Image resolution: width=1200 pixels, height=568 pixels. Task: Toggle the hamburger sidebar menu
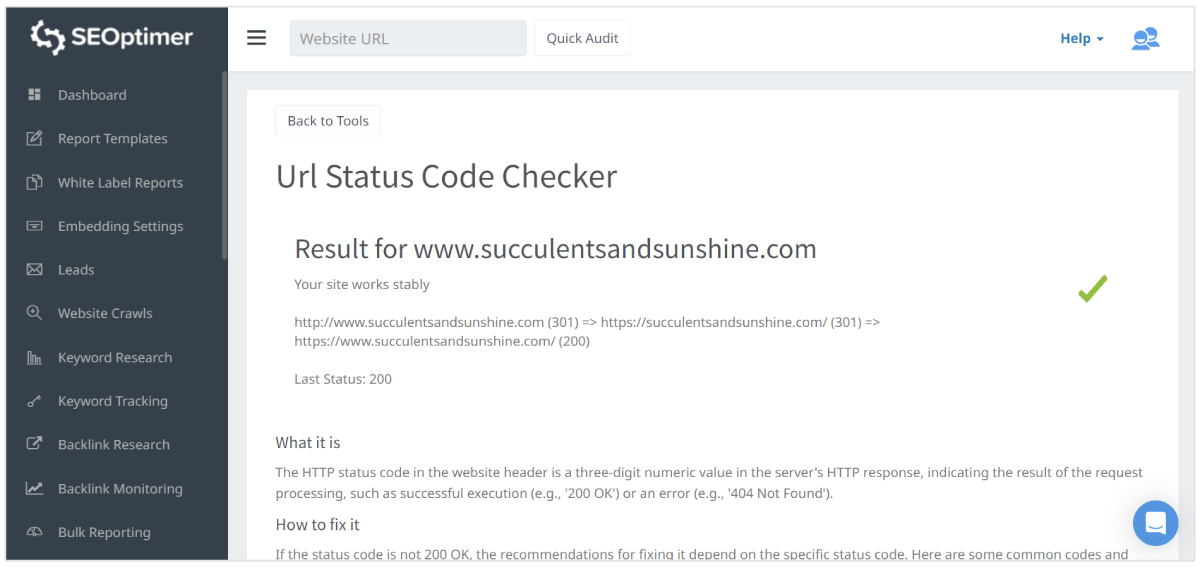[257, 38]
